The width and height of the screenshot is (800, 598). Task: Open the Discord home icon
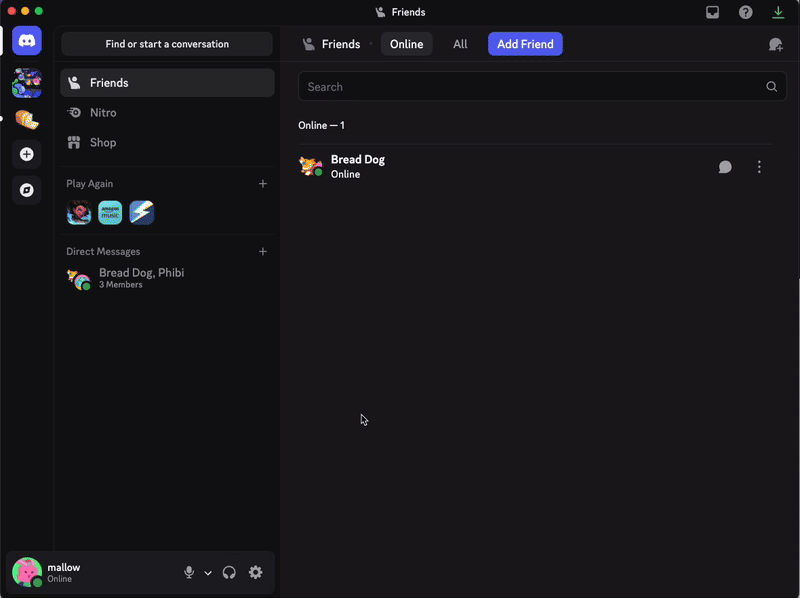coord(26,41)
